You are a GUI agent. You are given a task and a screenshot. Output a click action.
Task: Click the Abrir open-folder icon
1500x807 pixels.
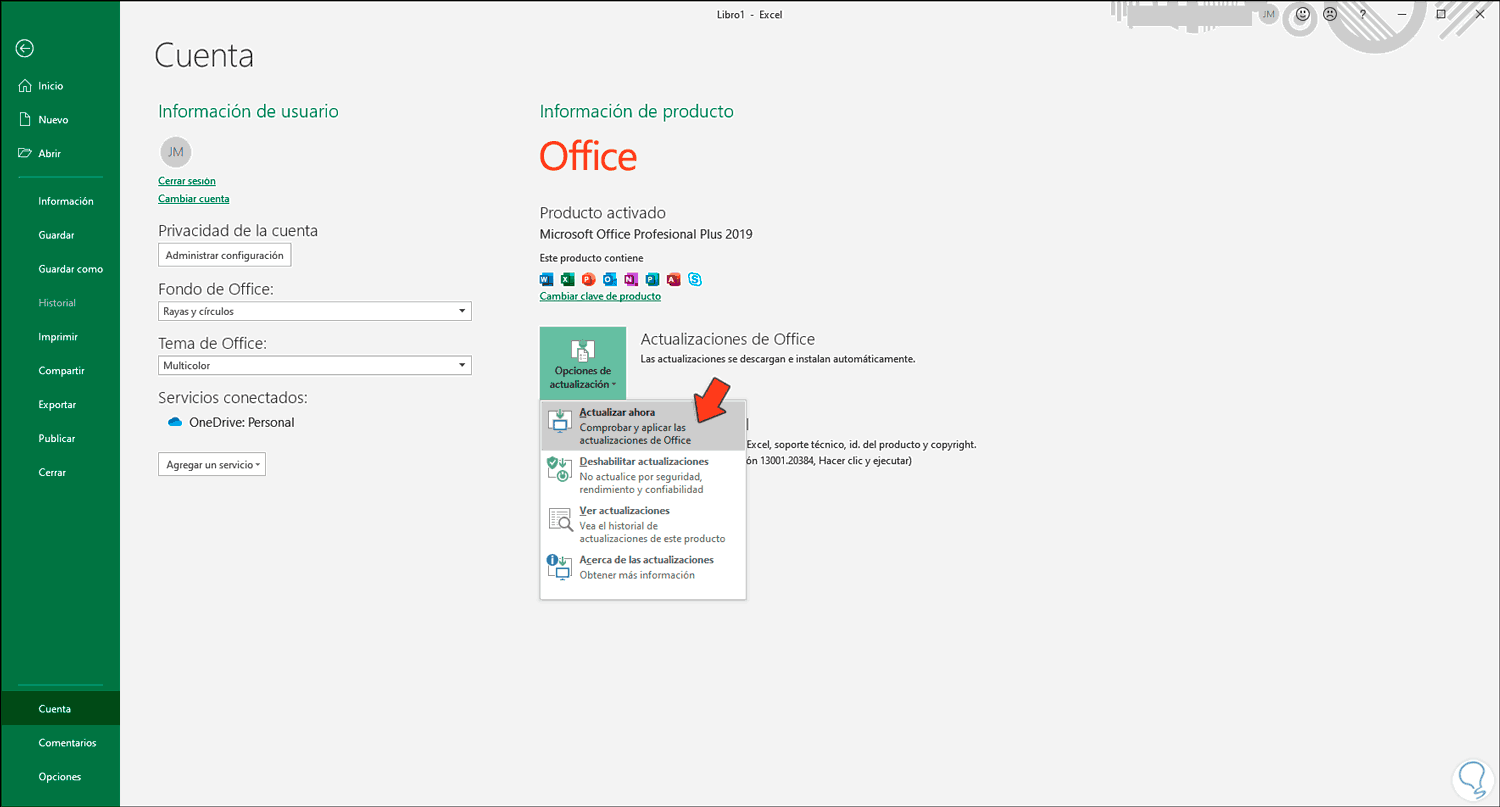[25, 153]
